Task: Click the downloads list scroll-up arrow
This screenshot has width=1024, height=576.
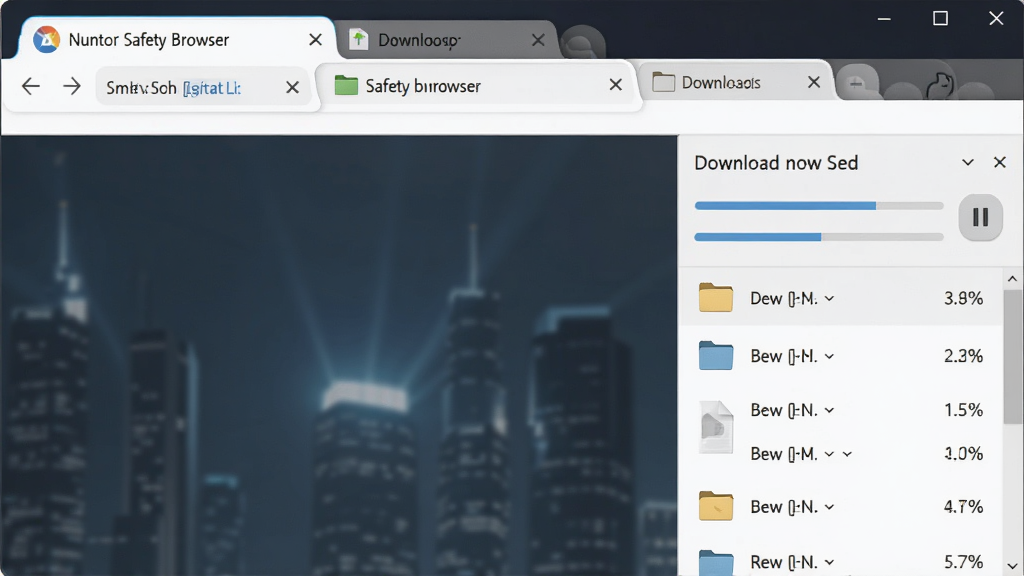Action: pos(1012,279)
